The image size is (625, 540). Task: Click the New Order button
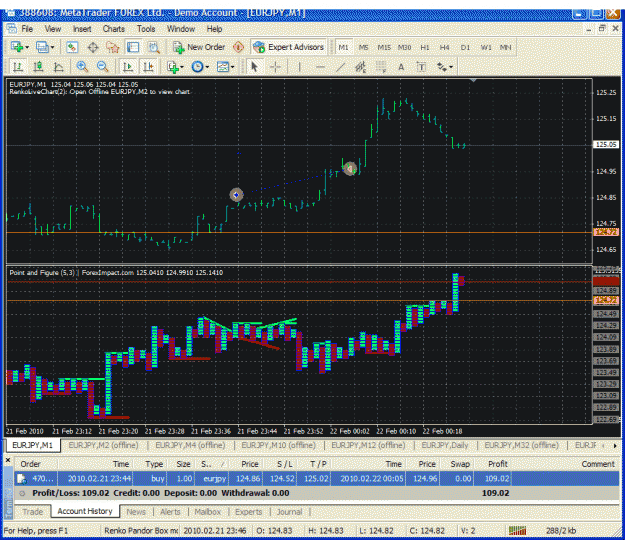click(x=199, y=47)
